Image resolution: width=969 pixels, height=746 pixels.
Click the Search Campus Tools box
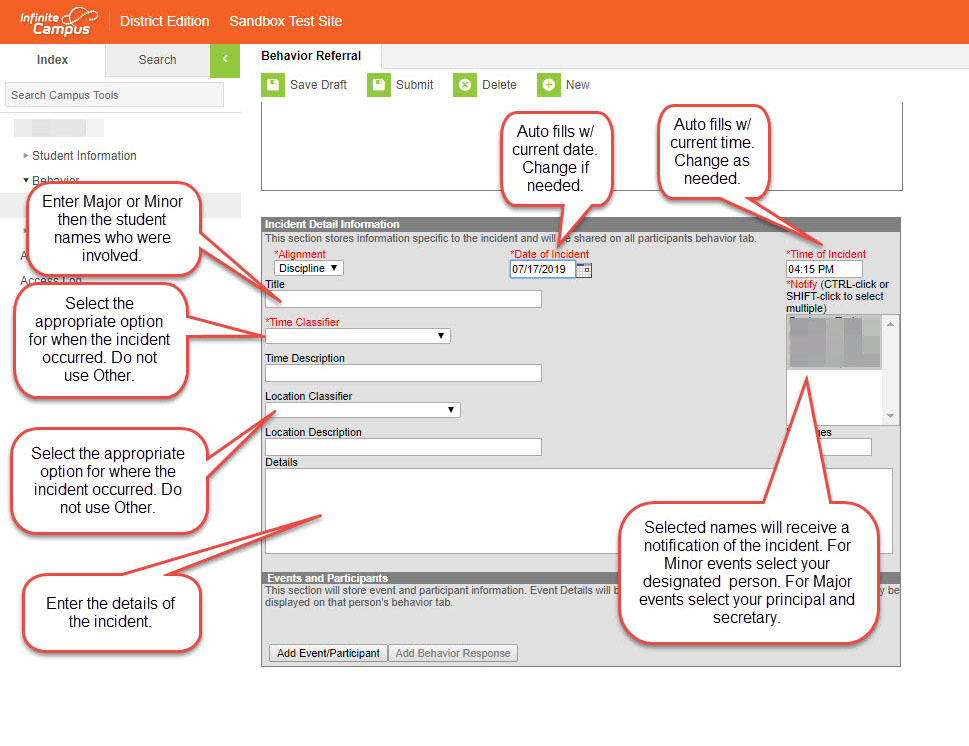point(114,95)
